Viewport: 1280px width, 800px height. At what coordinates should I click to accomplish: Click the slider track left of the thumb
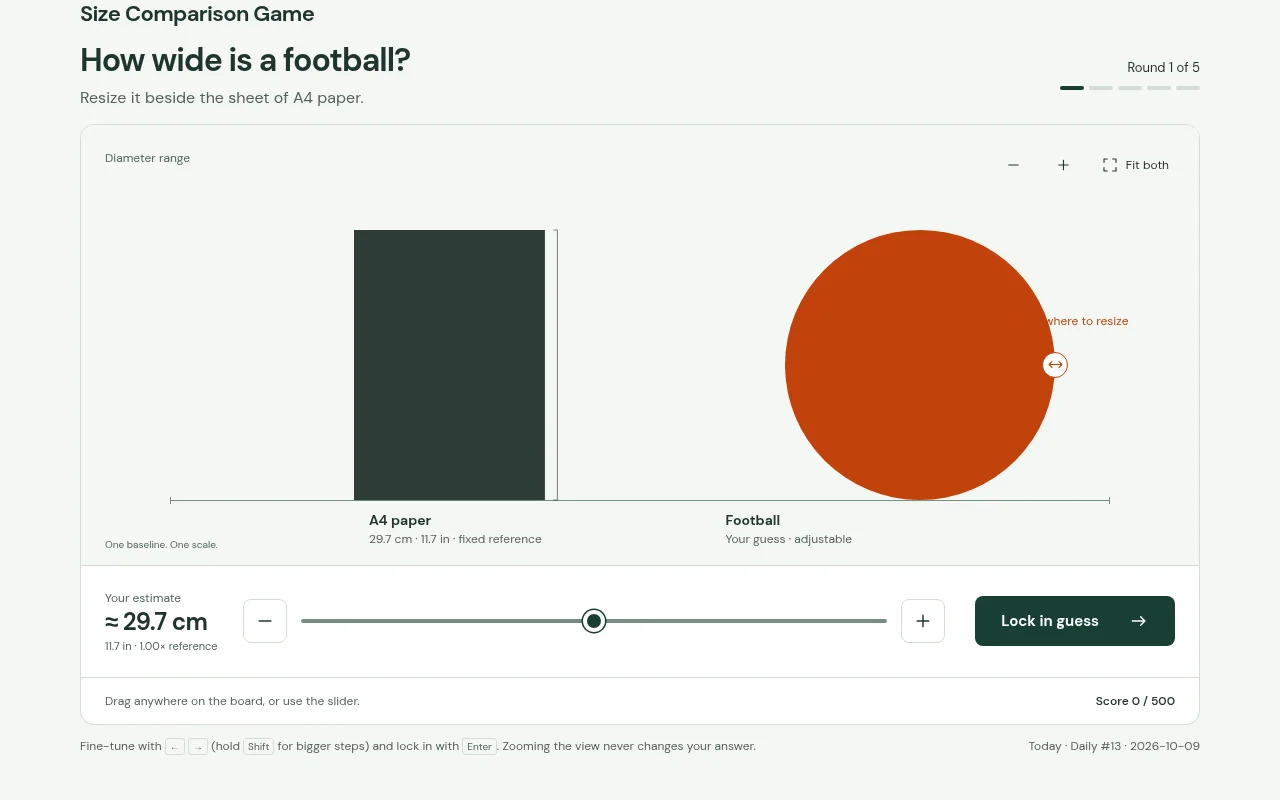click(x=441, y=621)
